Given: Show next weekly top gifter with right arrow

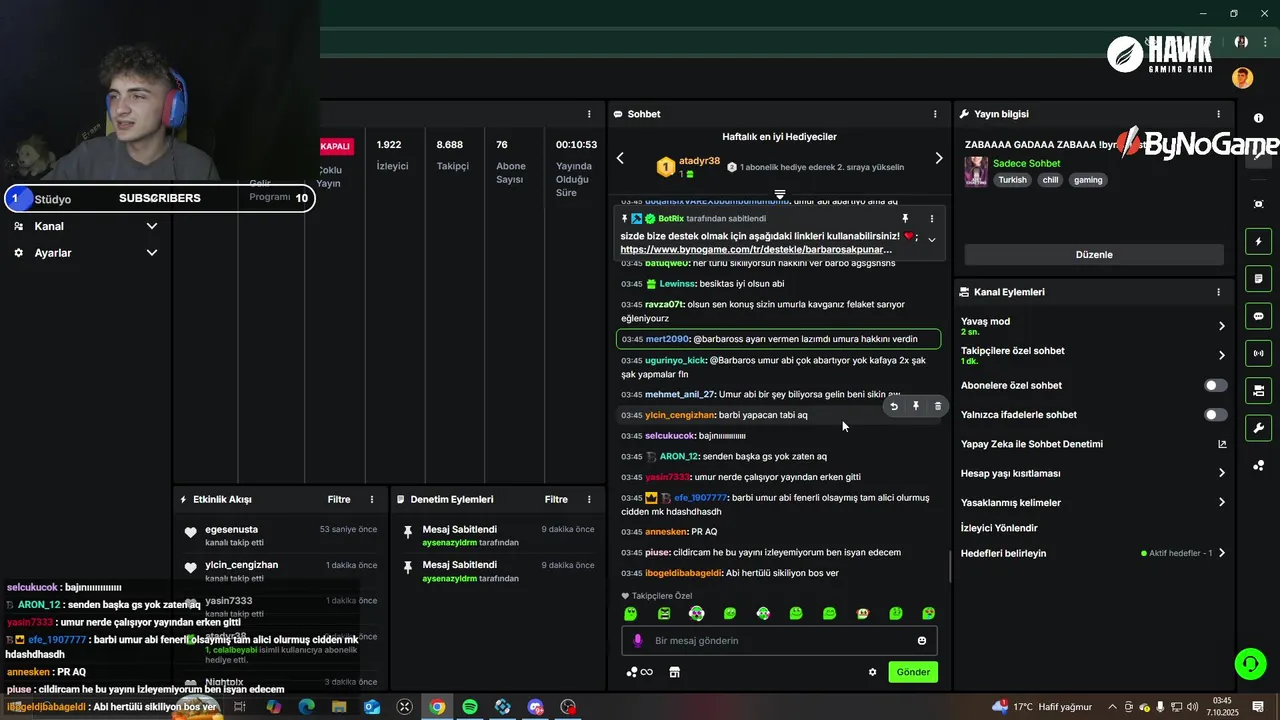Looking at the screenshot, I should pos(938,158).
